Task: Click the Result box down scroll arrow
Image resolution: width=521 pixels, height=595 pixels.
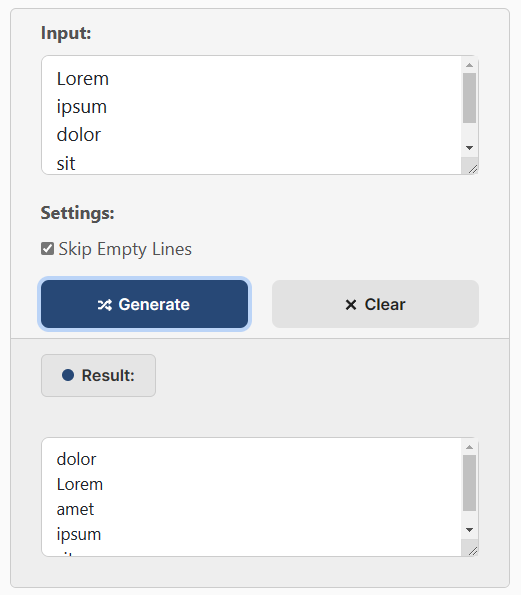Action: tap(469, 530)
